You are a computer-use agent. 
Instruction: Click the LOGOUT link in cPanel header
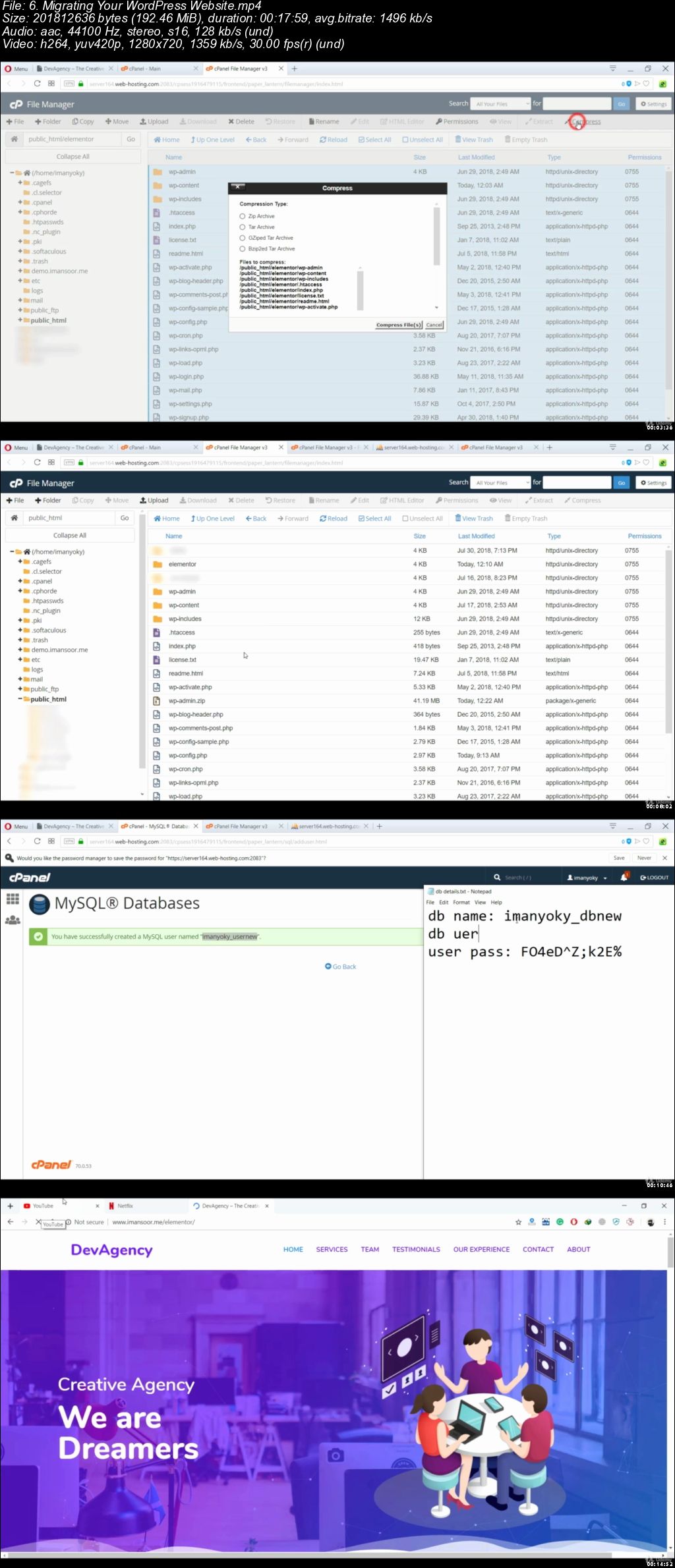(x=654, y=878)
